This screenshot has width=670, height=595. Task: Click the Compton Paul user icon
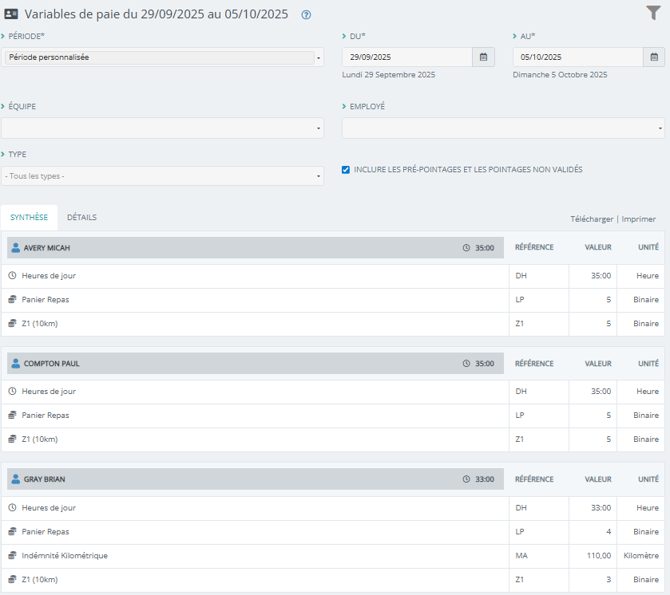[x=15, y=364]
